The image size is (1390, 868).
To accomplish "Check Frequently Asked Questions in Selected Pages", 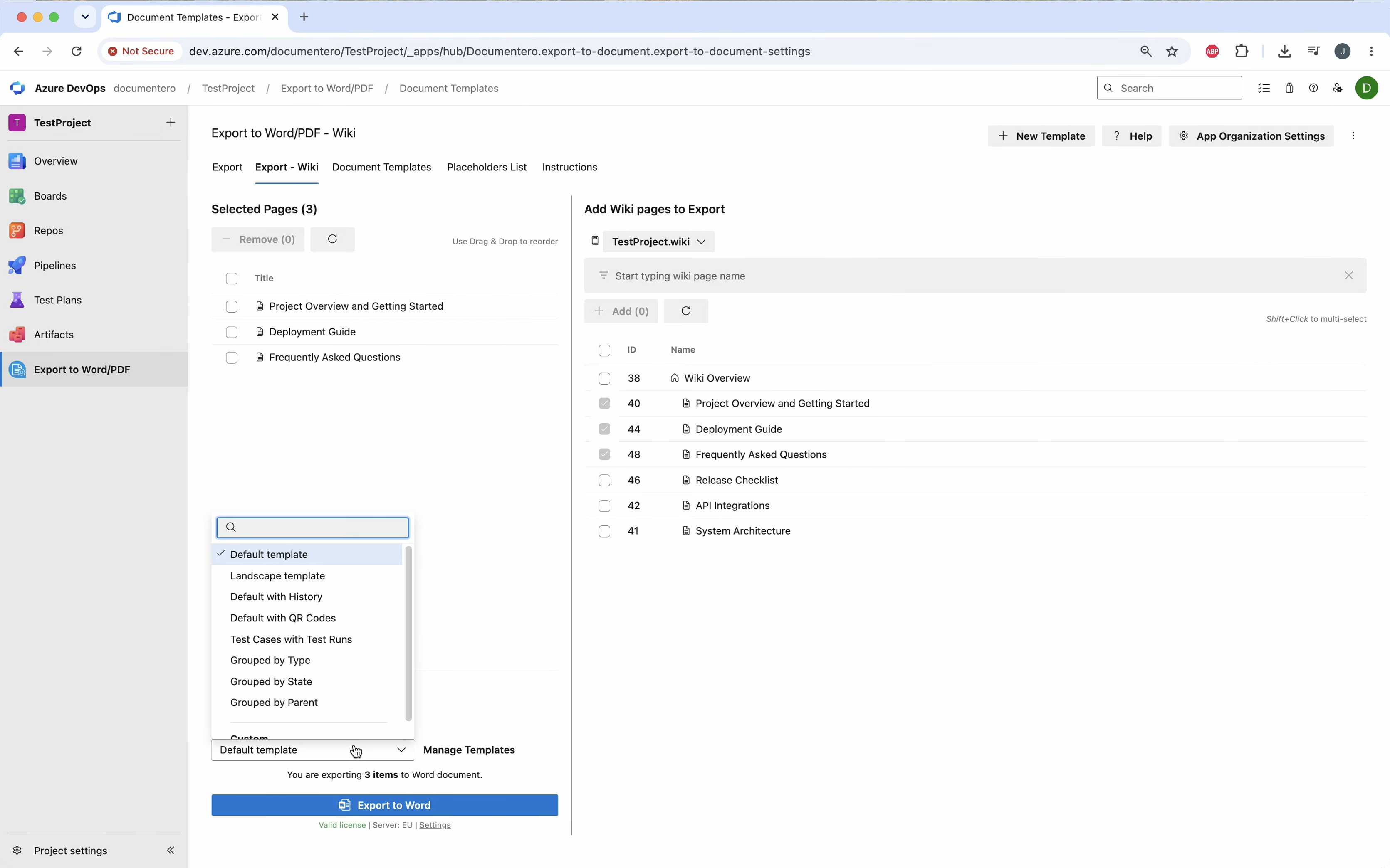I will coord(232,358).
